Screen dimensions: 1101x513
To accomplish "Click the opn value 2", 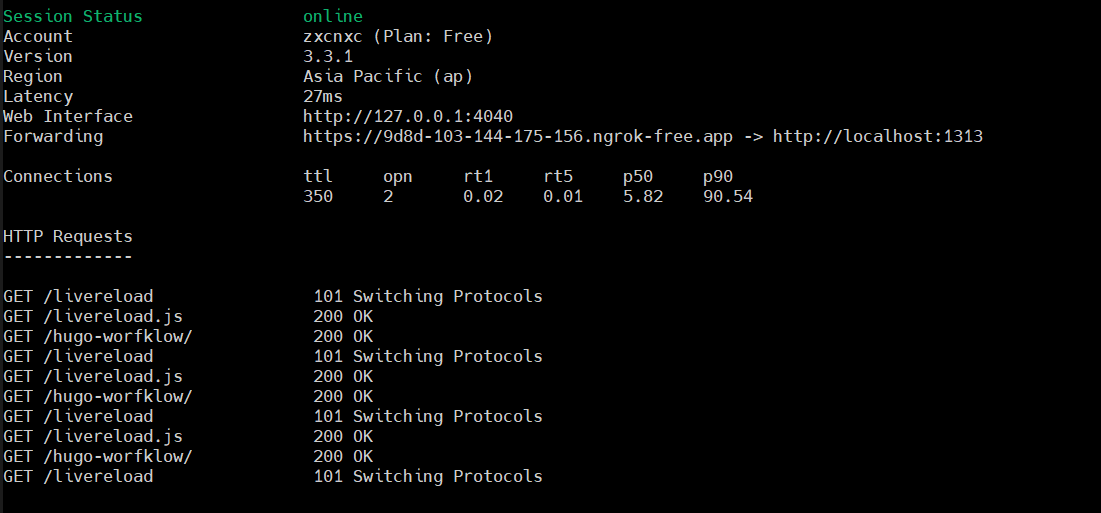I will click(x=388, y=196).
